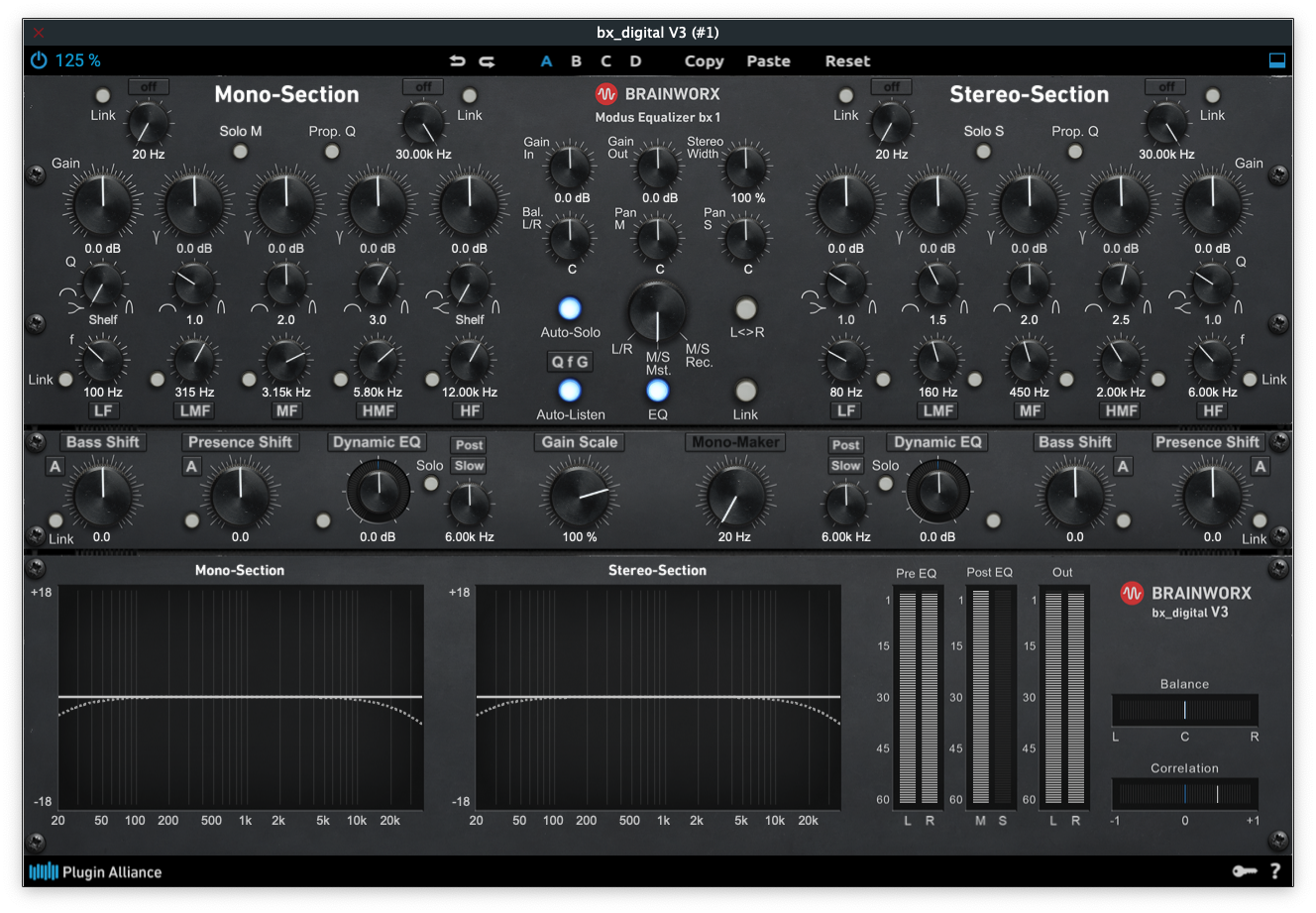Toggle Auto-Solo blue LED button
The image size is (1316, 913).
pyautogui.click(x=570, y=308)
